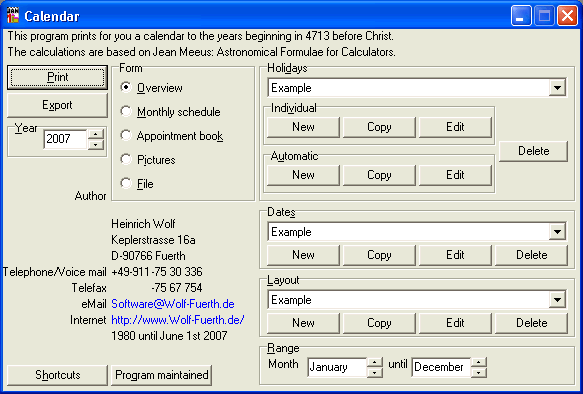Open the Dates dropdown list
583x394 pixels.
coord(557,232)
